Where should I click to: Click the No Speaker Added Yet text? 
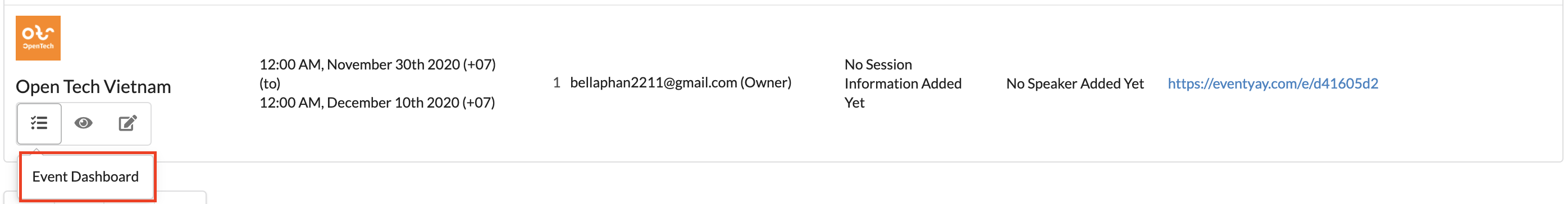point(1075,84)
